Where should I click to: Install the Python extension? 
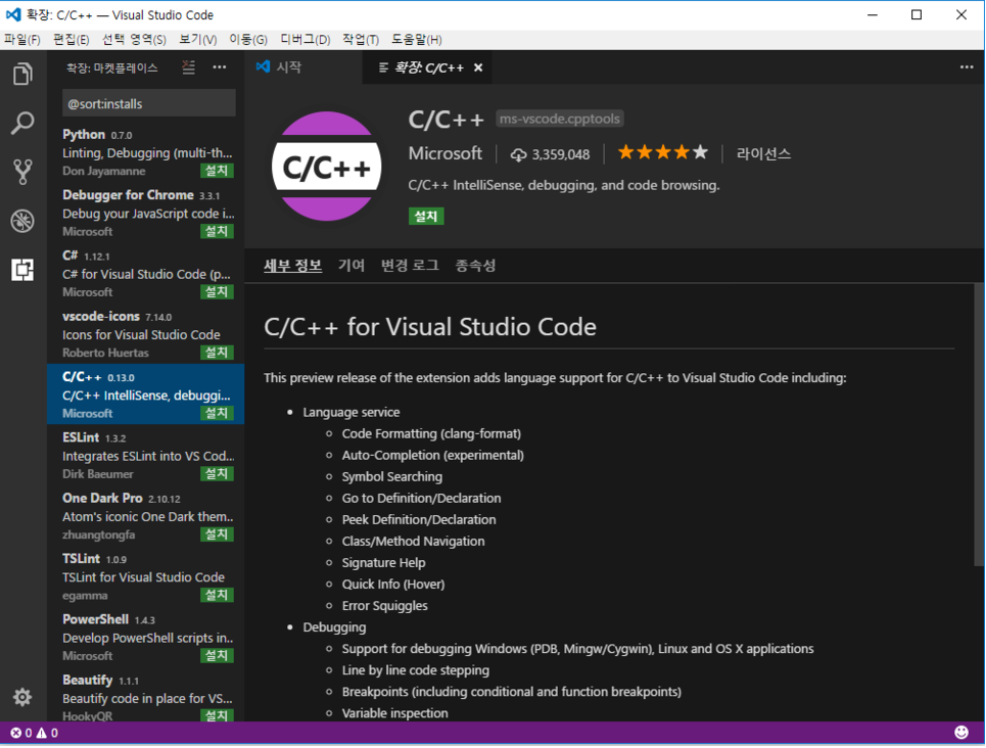[x=217, y=170]
